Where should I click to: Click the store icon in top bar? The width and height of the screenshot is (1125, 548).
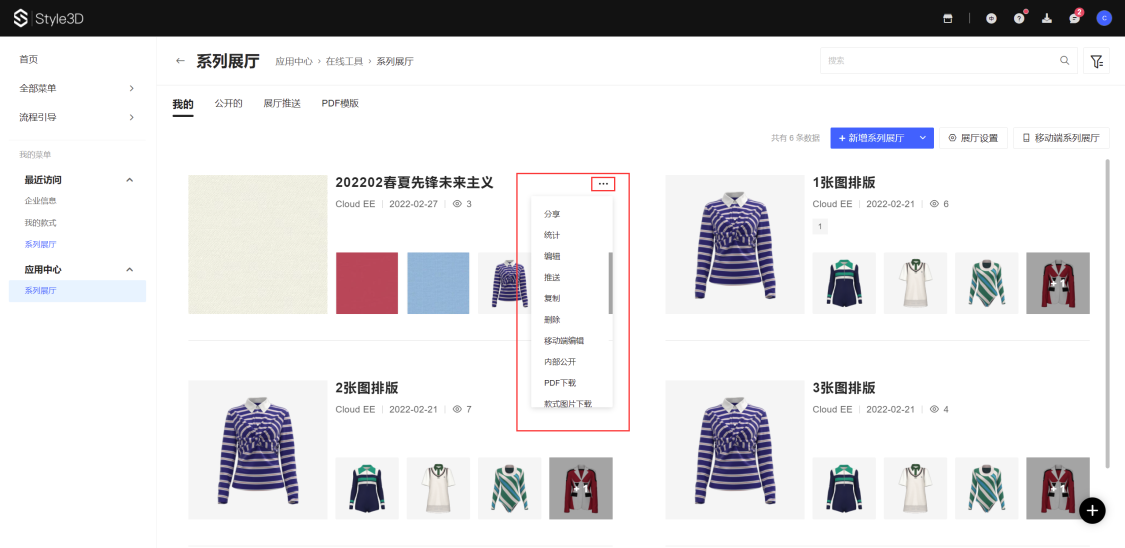[948, 18]
